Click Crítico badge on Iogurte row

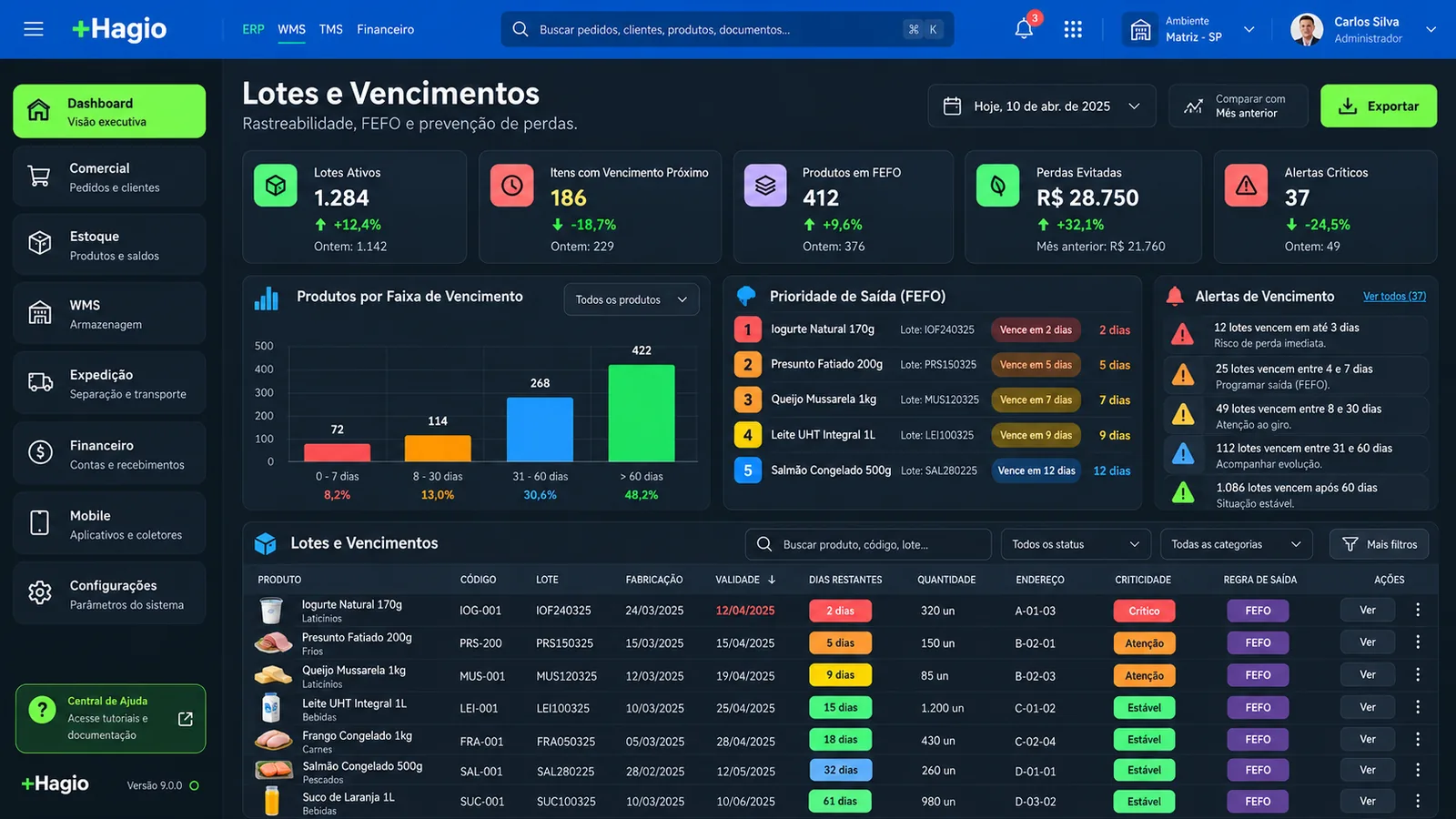pos(1144,611)
